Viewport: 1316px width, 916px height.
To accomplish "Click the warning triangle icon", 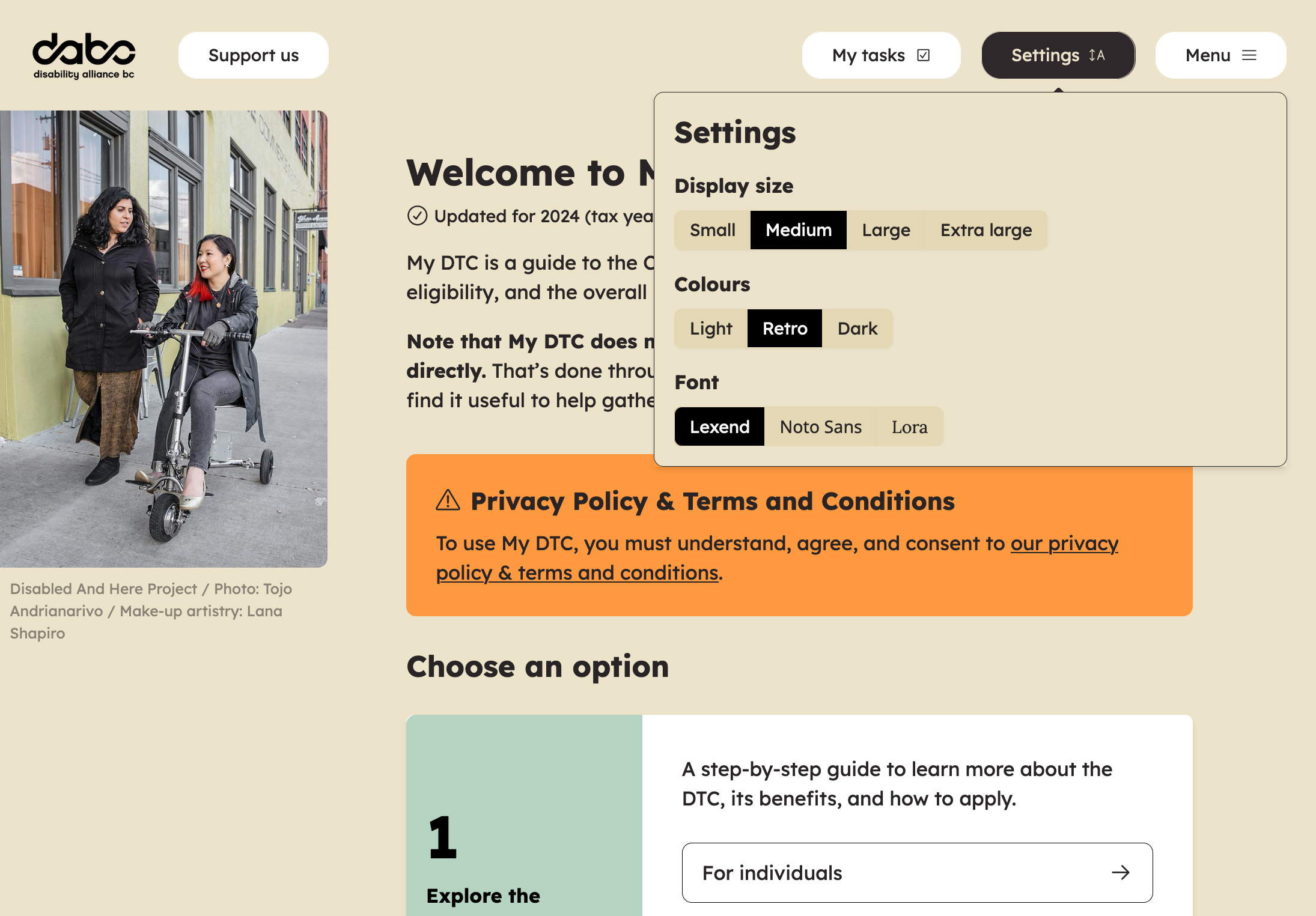I will point(448,500).
